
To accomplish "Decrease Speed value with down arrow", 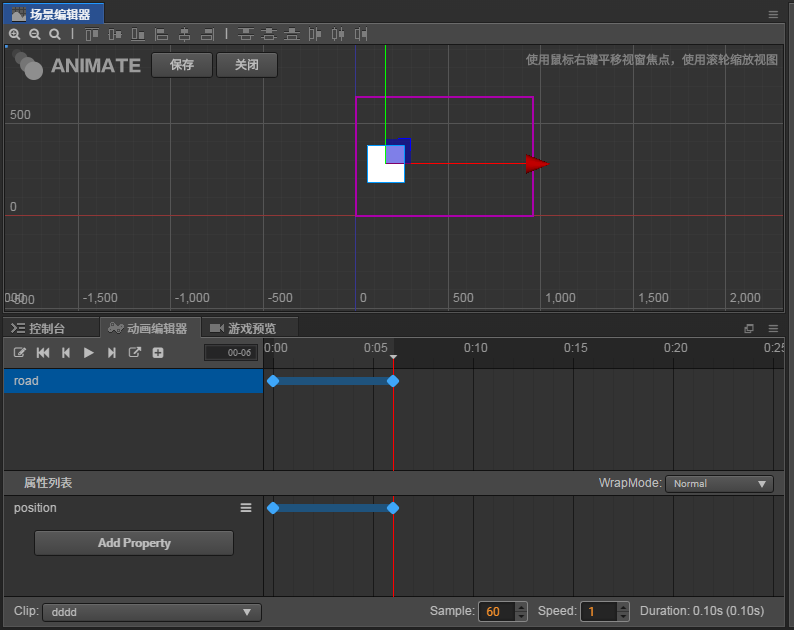I will coord(623,616).
